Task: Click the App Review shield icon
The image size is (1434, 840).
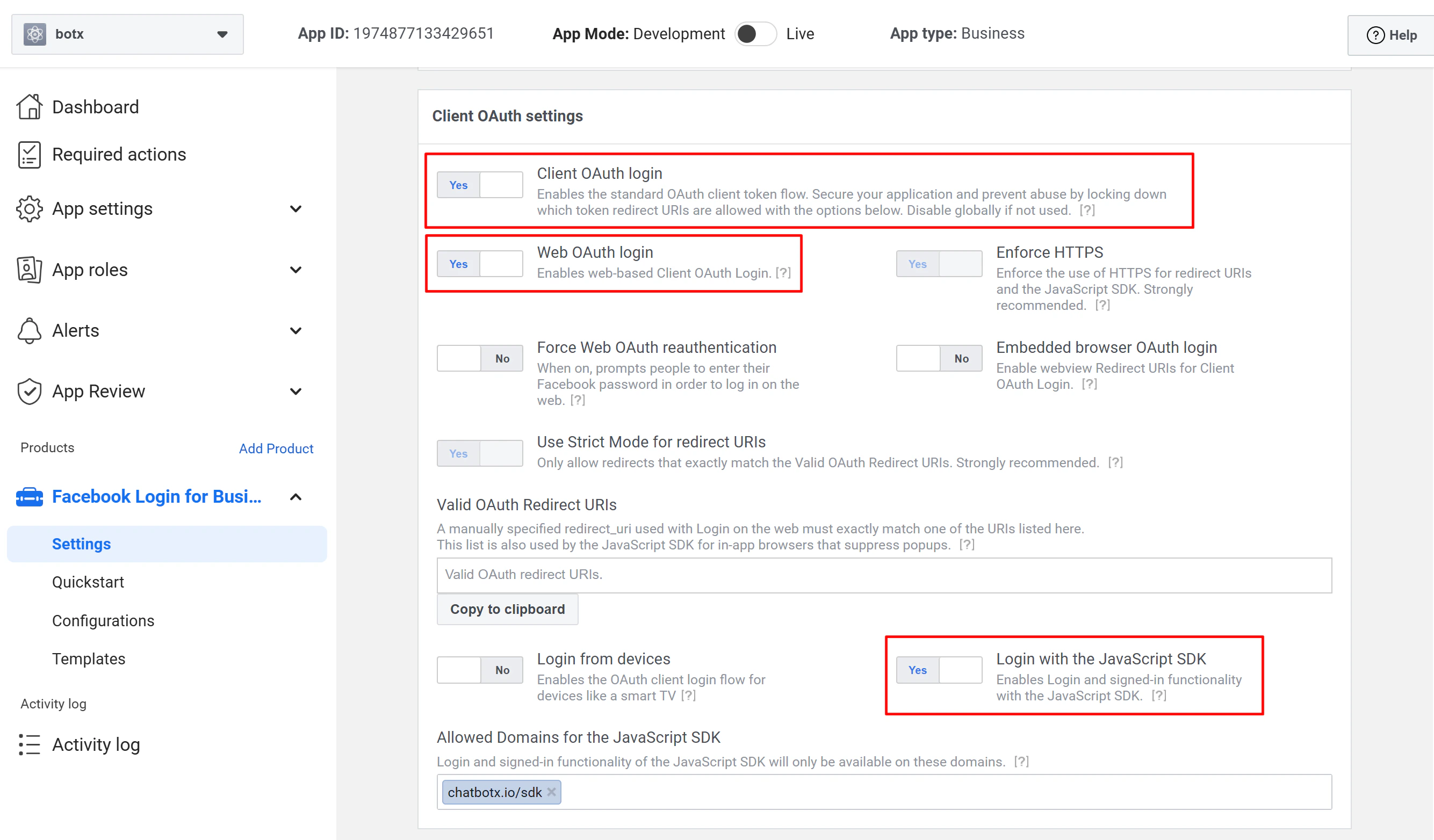Action: (x=29, y=392)
